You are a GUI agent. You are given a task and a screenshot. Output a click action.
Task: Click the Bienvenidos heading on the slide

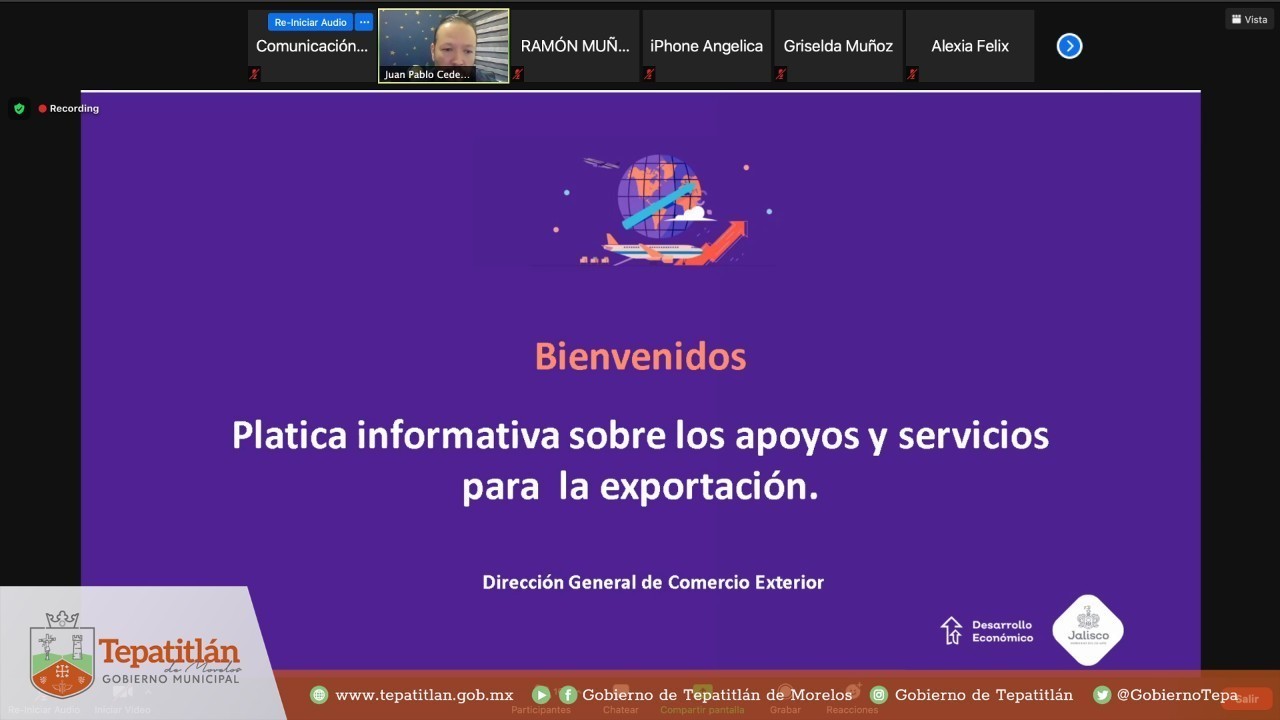coord(640,357)
